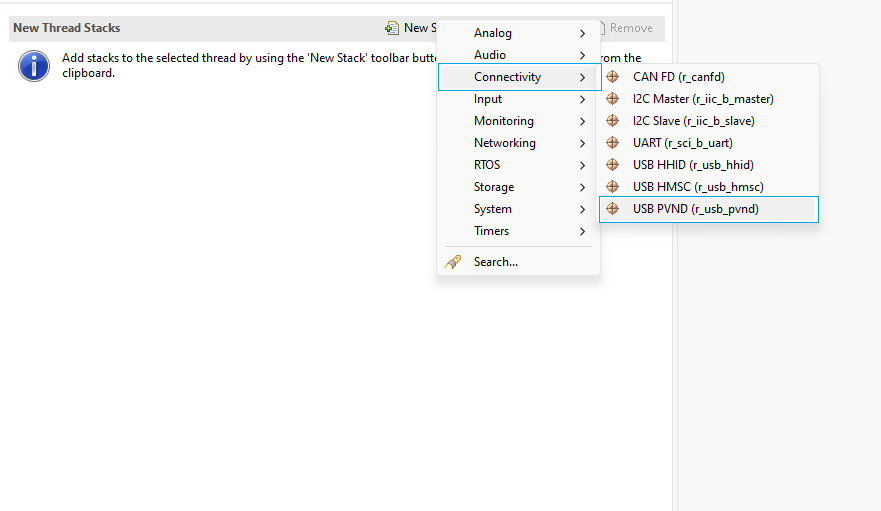This screenshot has height=511, width=881.
Task: Expand the arrow beside Audio
Action: click(x=582, y=55)
